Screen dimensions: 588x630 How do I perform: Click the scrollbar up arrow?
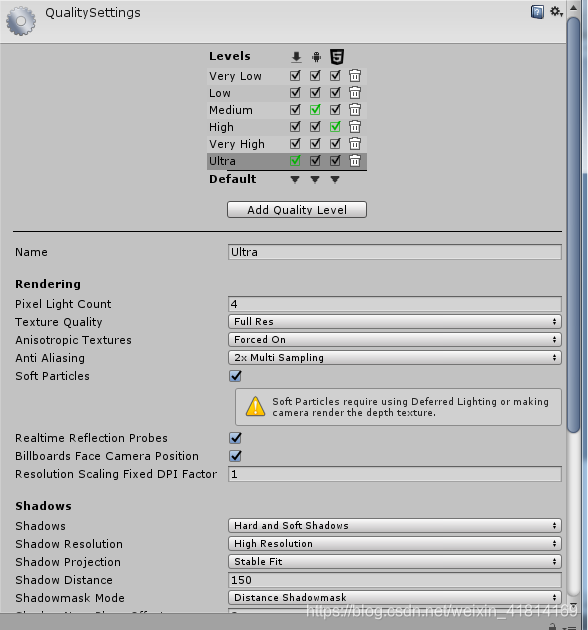tap(574, 8)
